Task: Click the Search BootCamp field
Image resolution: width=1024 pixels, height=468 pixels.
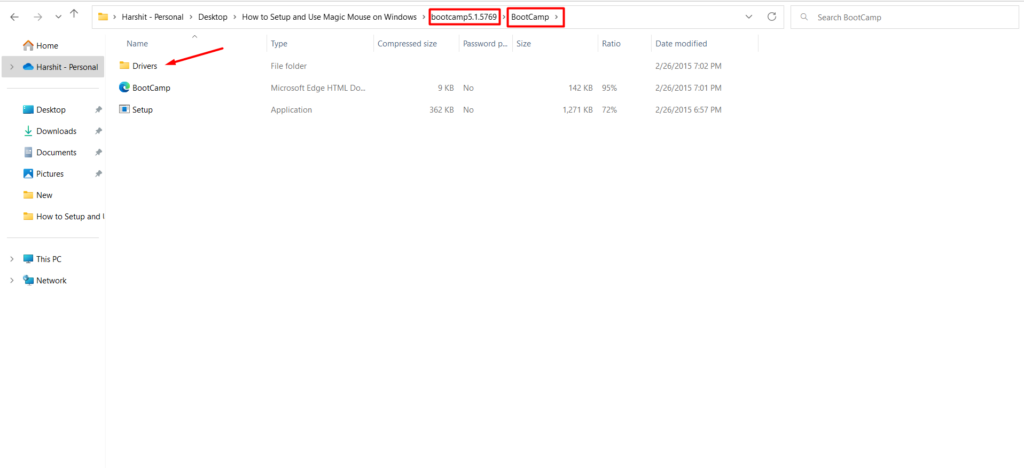Action: (904, 18)
